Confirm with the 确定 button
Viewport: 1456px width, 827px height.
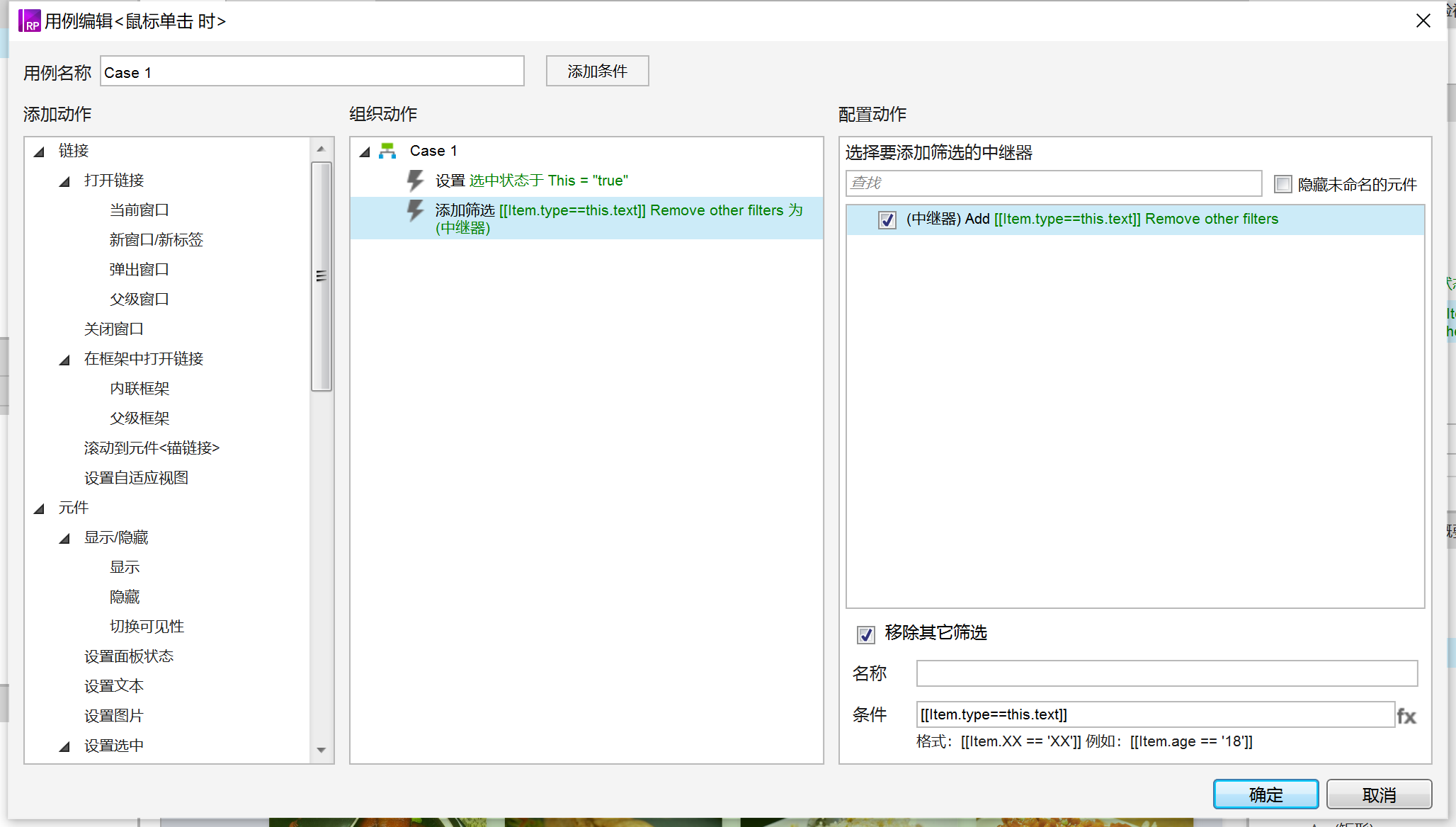click(1266, 794)
